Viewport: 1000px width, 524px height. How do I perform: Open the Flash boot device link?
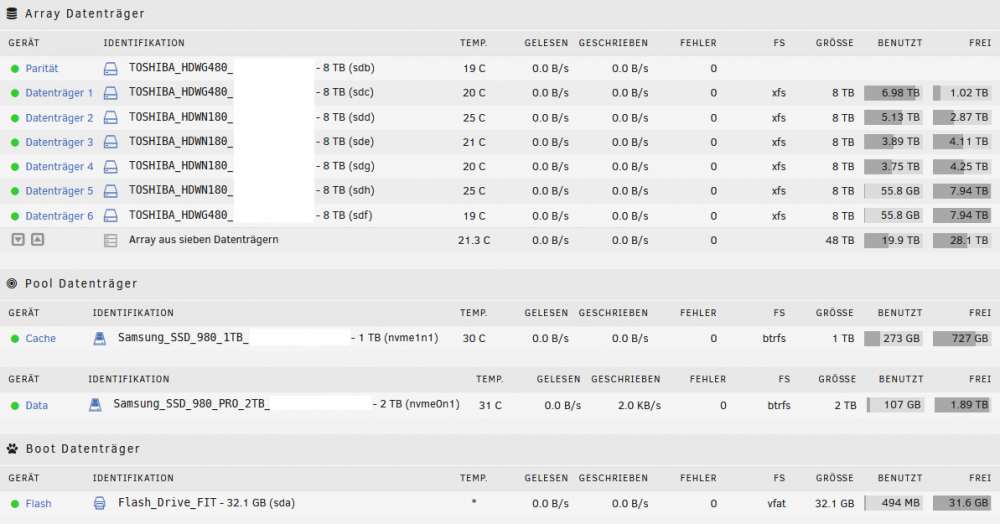tap(38, 504)
